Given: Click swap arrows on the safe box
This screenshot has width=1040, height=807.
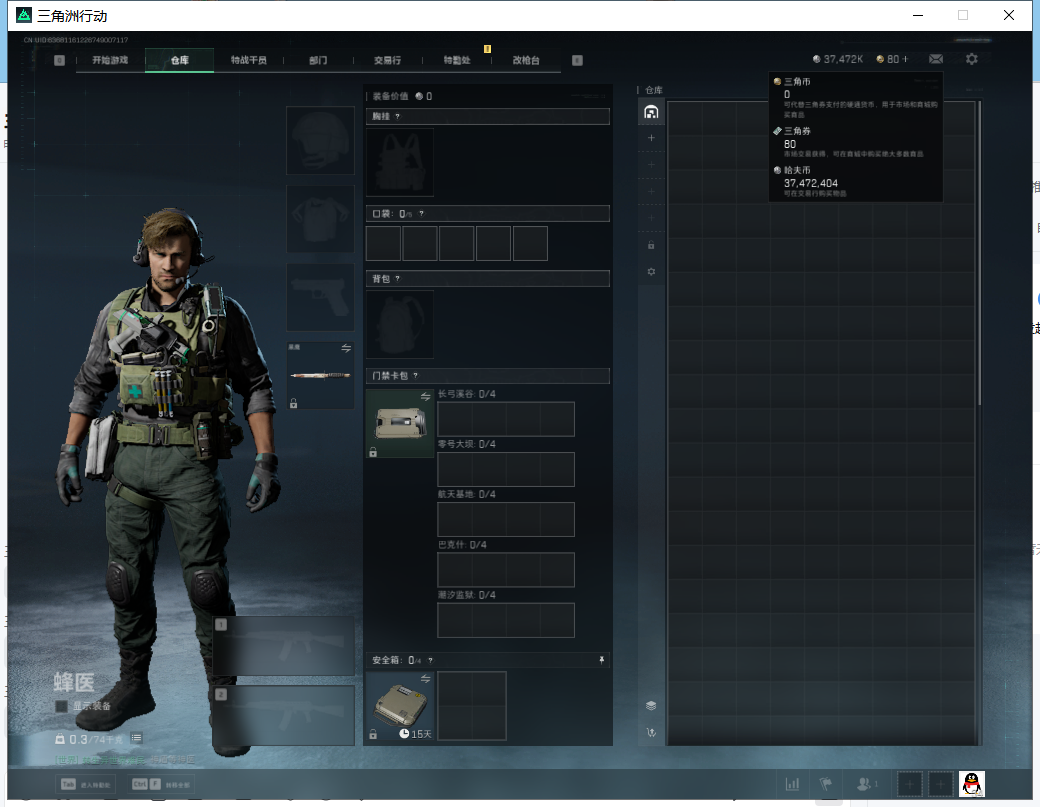Looking at the screenshot, I should pos(425,679).
